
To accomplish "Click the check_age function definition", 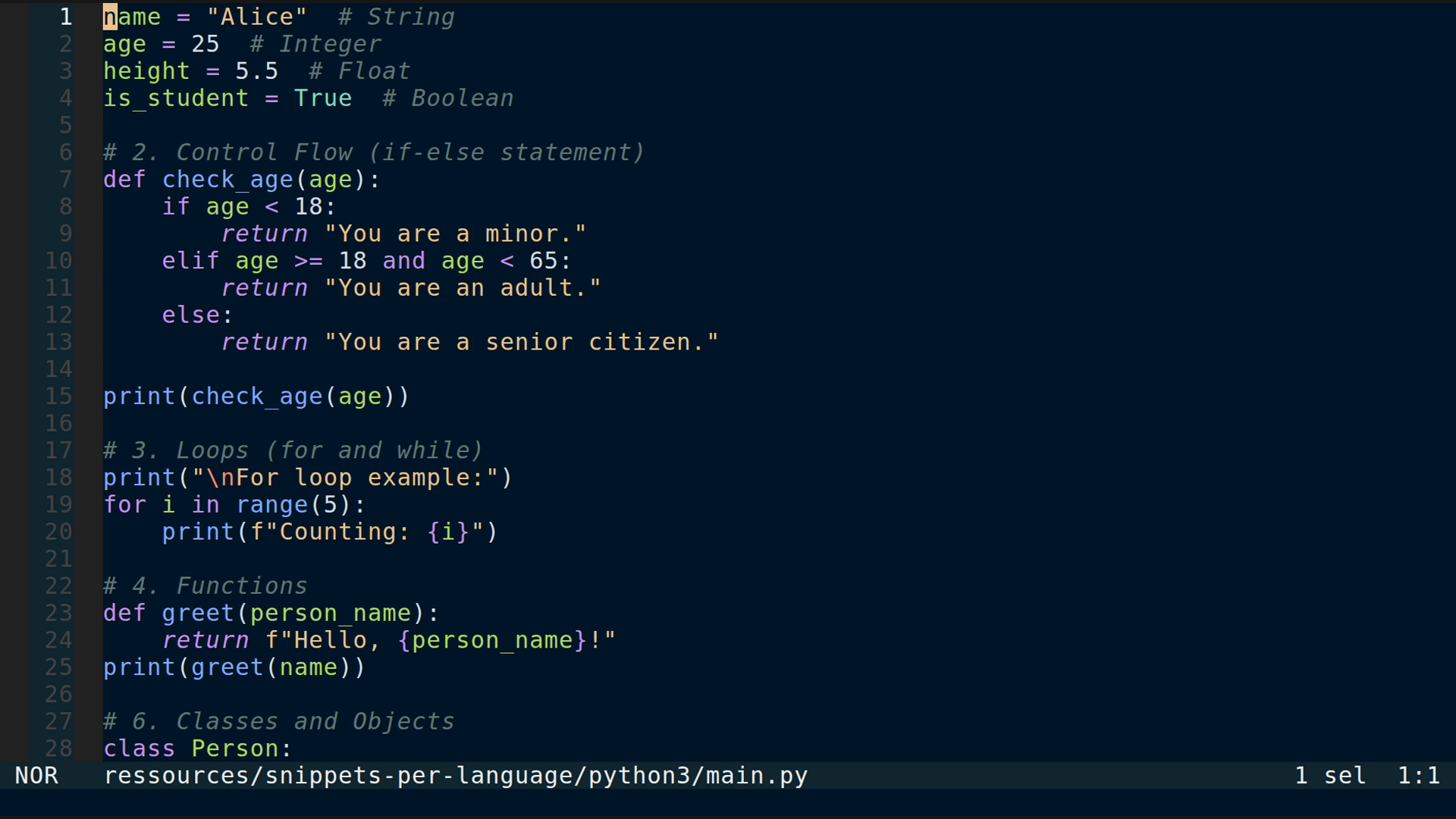I will point(227,180).
